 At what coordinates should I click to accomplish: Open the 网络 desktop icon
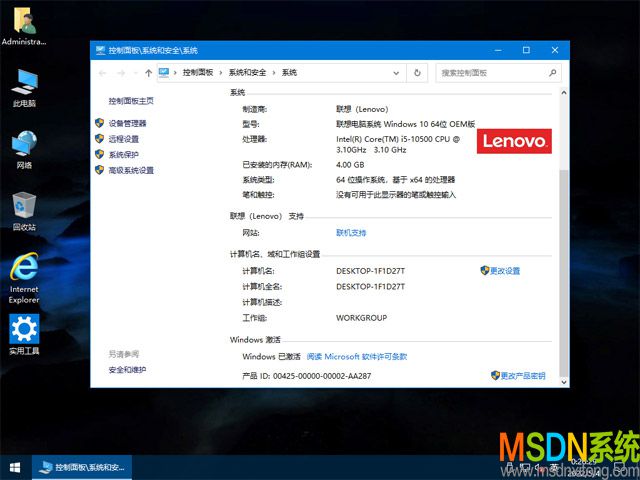24,149
